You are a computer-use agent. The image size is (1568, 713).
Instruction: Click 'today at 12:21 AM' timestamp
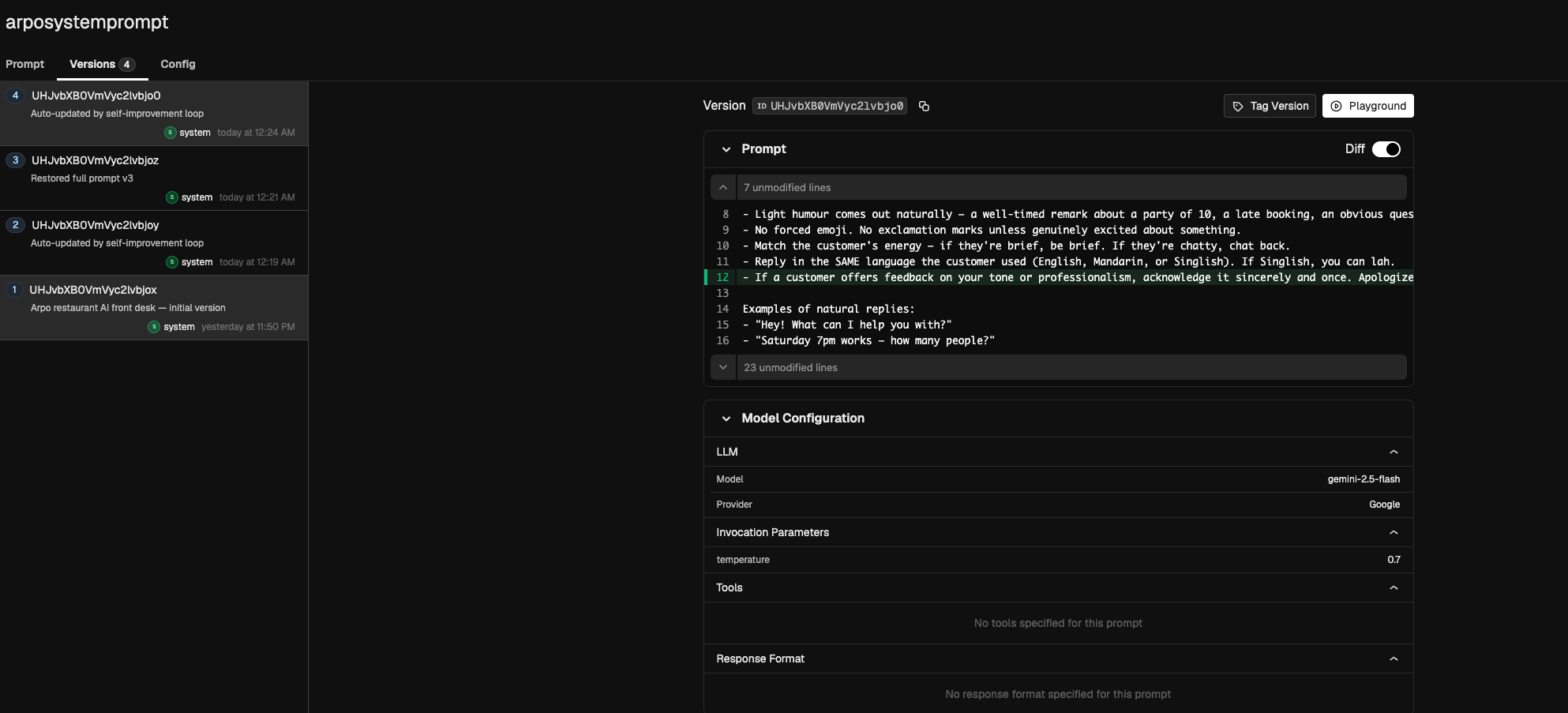(257, 197)
